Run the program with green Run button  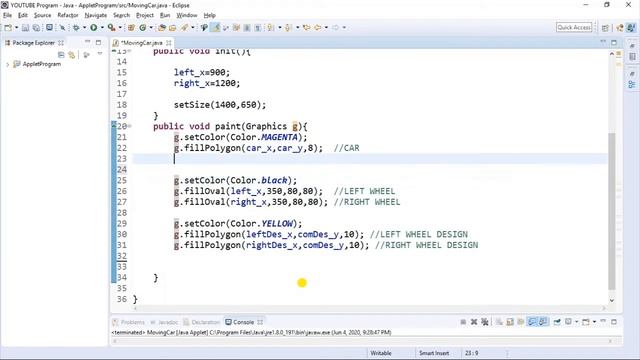coord(93,27)
